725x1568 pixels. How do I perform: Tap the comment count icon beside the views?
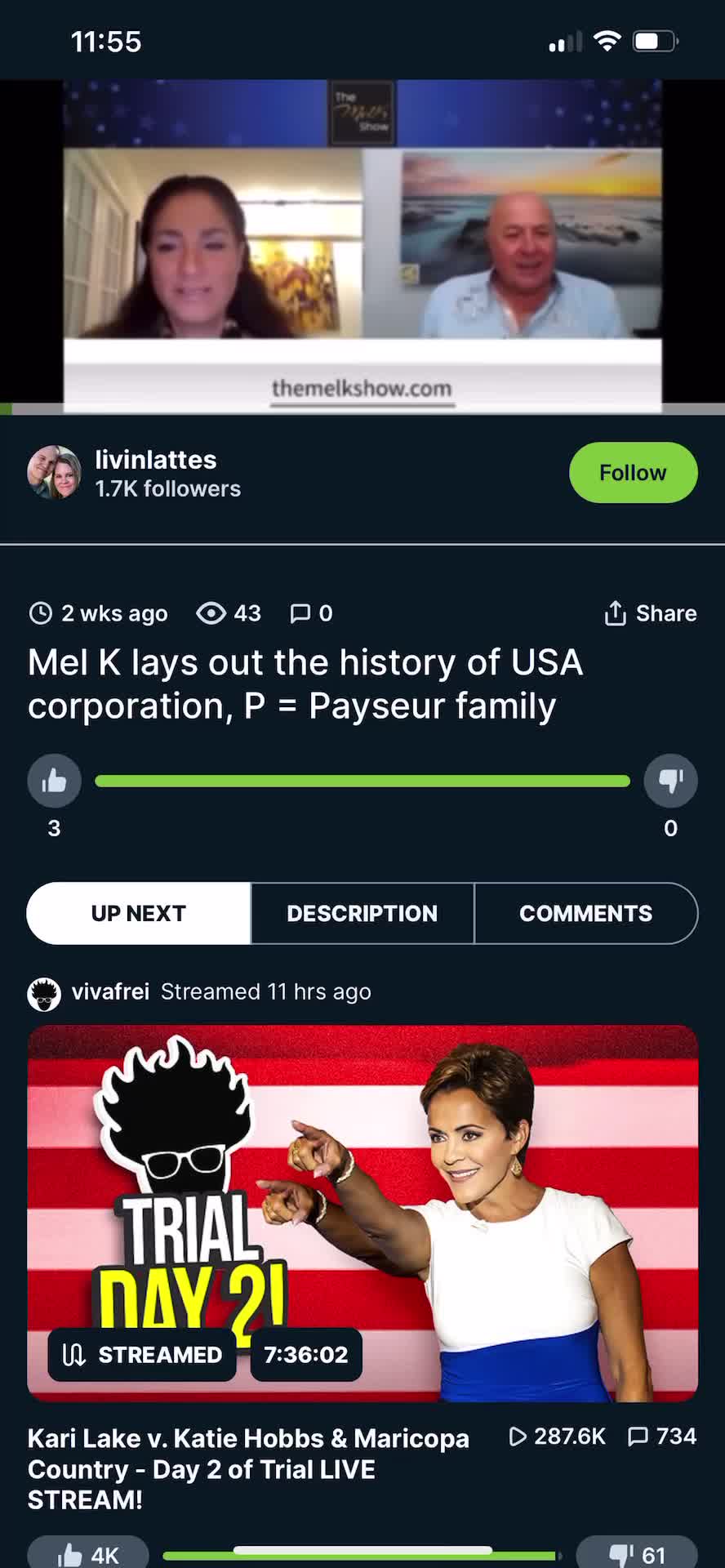click(300, 613)
